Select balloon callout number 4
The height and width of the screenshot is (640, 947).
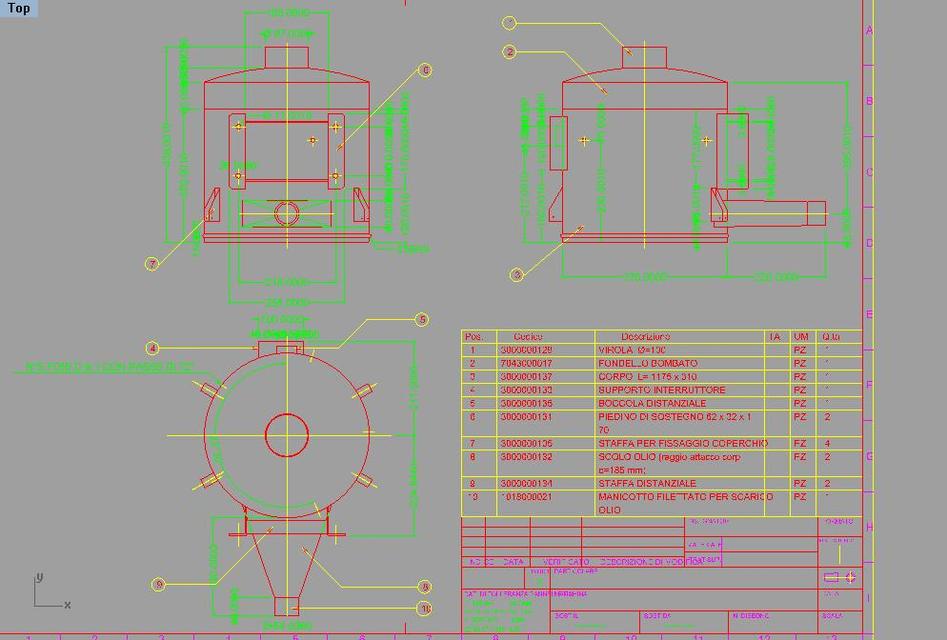click(152, 348)
